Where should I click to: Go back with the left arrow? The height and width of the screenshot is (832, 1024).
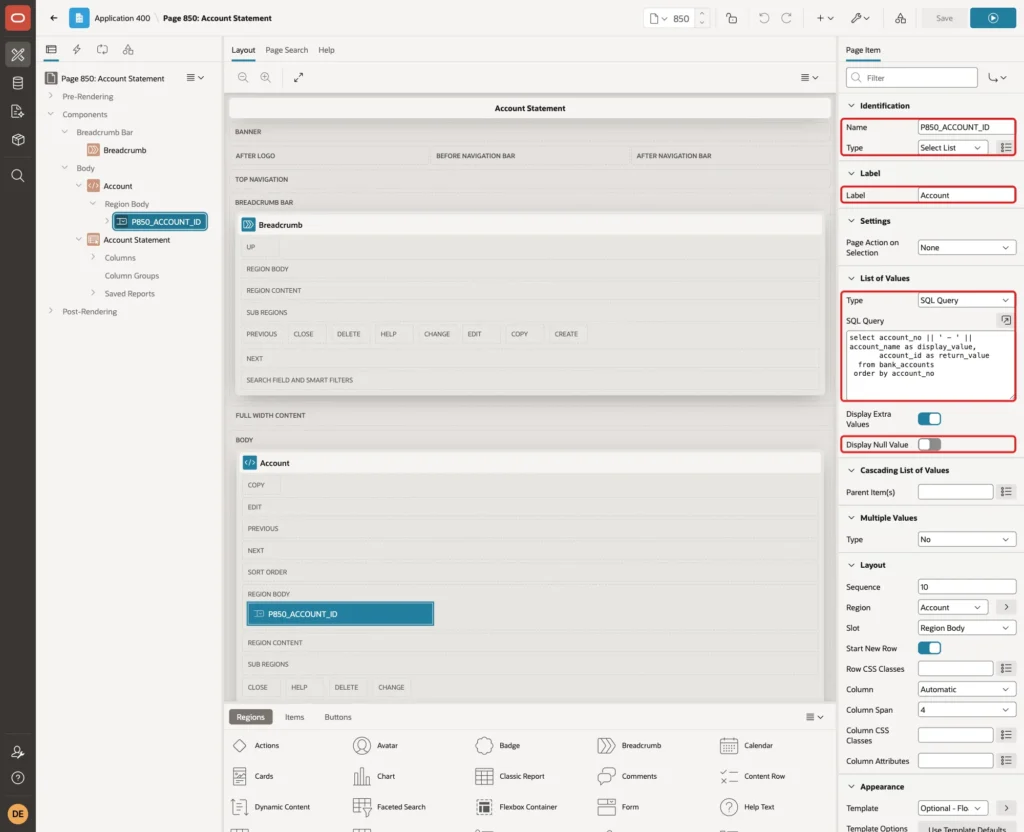pyautogui.click(x=54, y=18)
